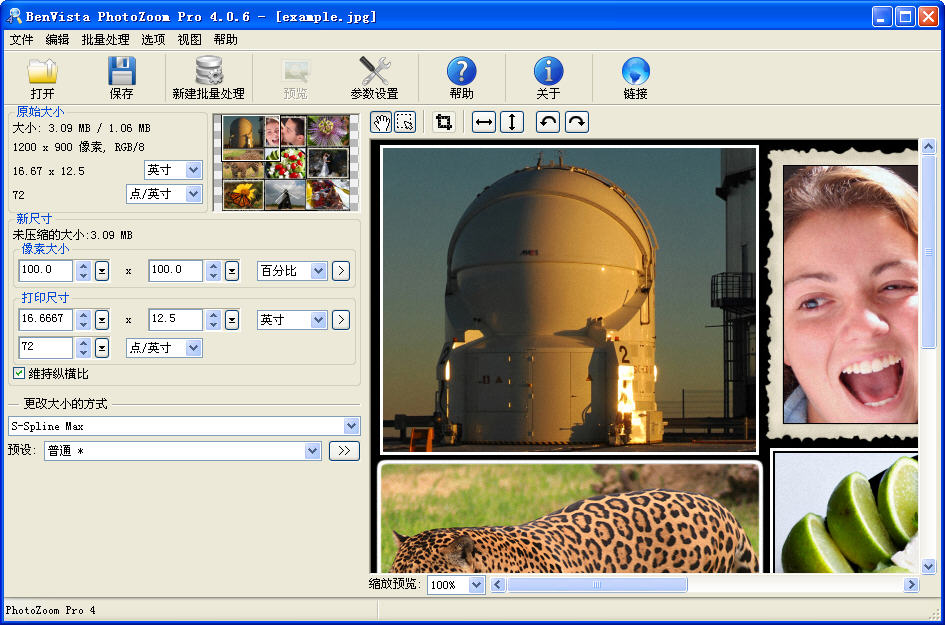Open the 批量处理 menu
This screenshot has width=945, height=625.
pyautogui.click(x=105, y=40)
